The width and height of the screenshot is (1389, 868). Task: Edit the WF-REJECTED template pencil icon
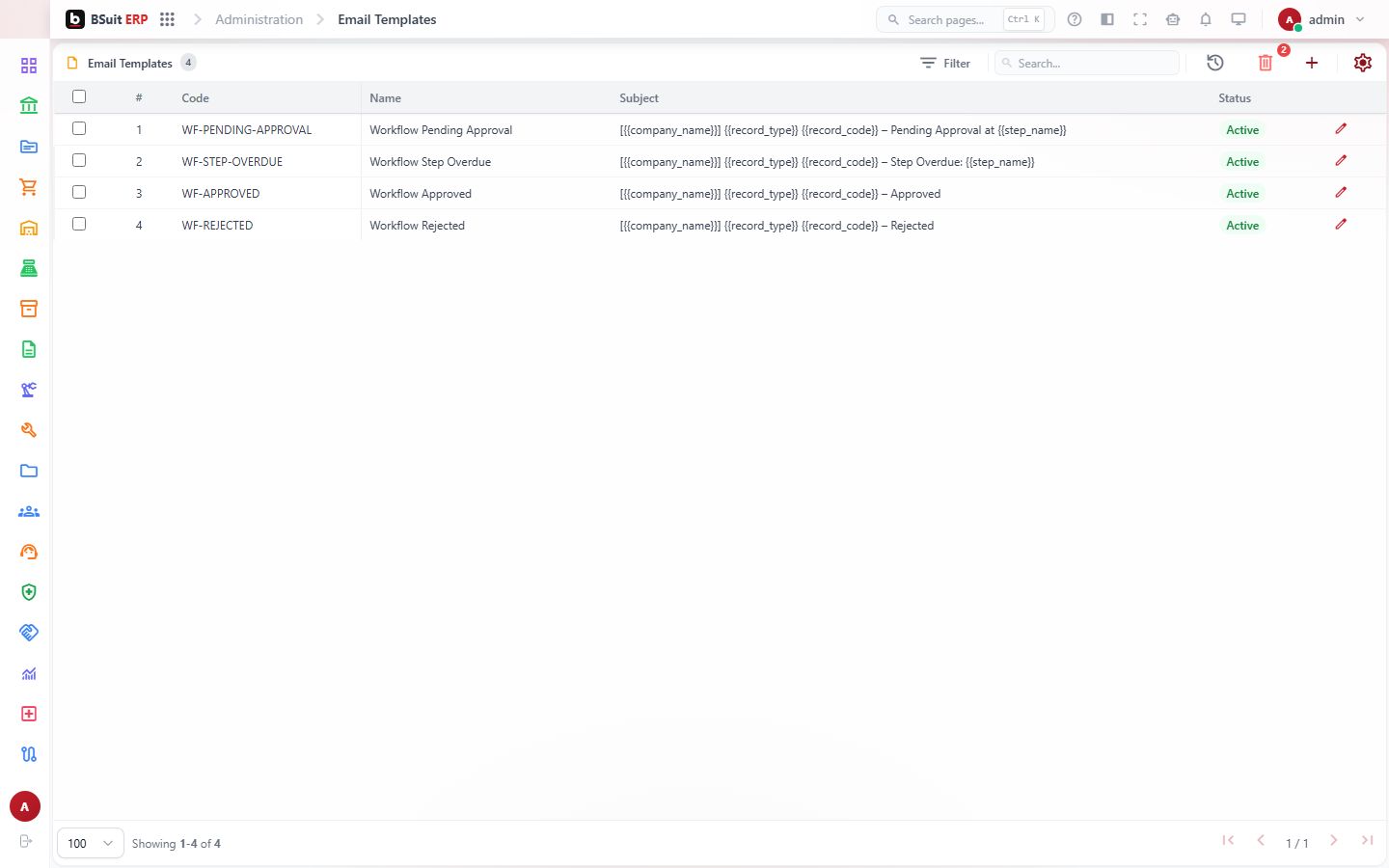1341,225
